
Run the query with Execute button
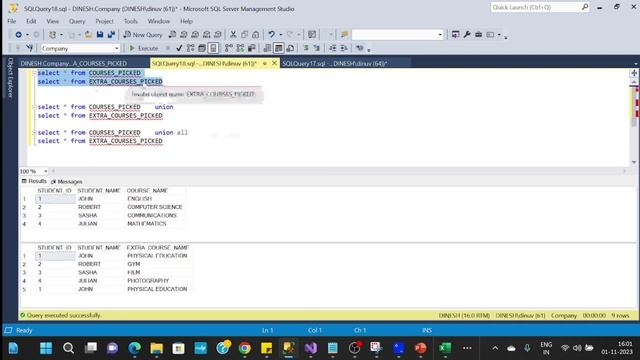[x=144, y=48]
